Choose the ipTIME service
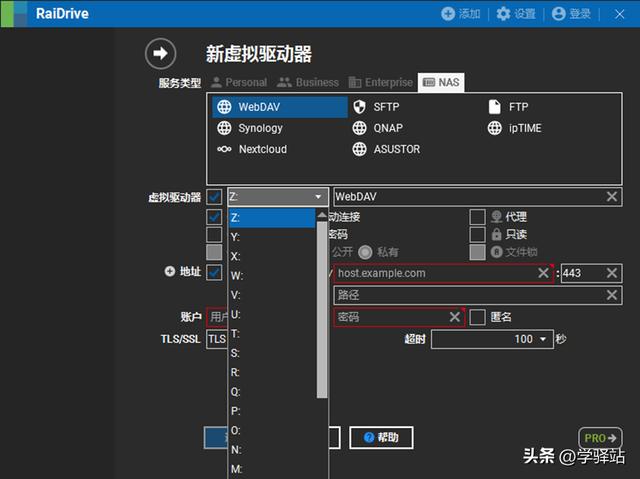The width and height of the screenshot is (640, 479). click(x=515, y=128)
